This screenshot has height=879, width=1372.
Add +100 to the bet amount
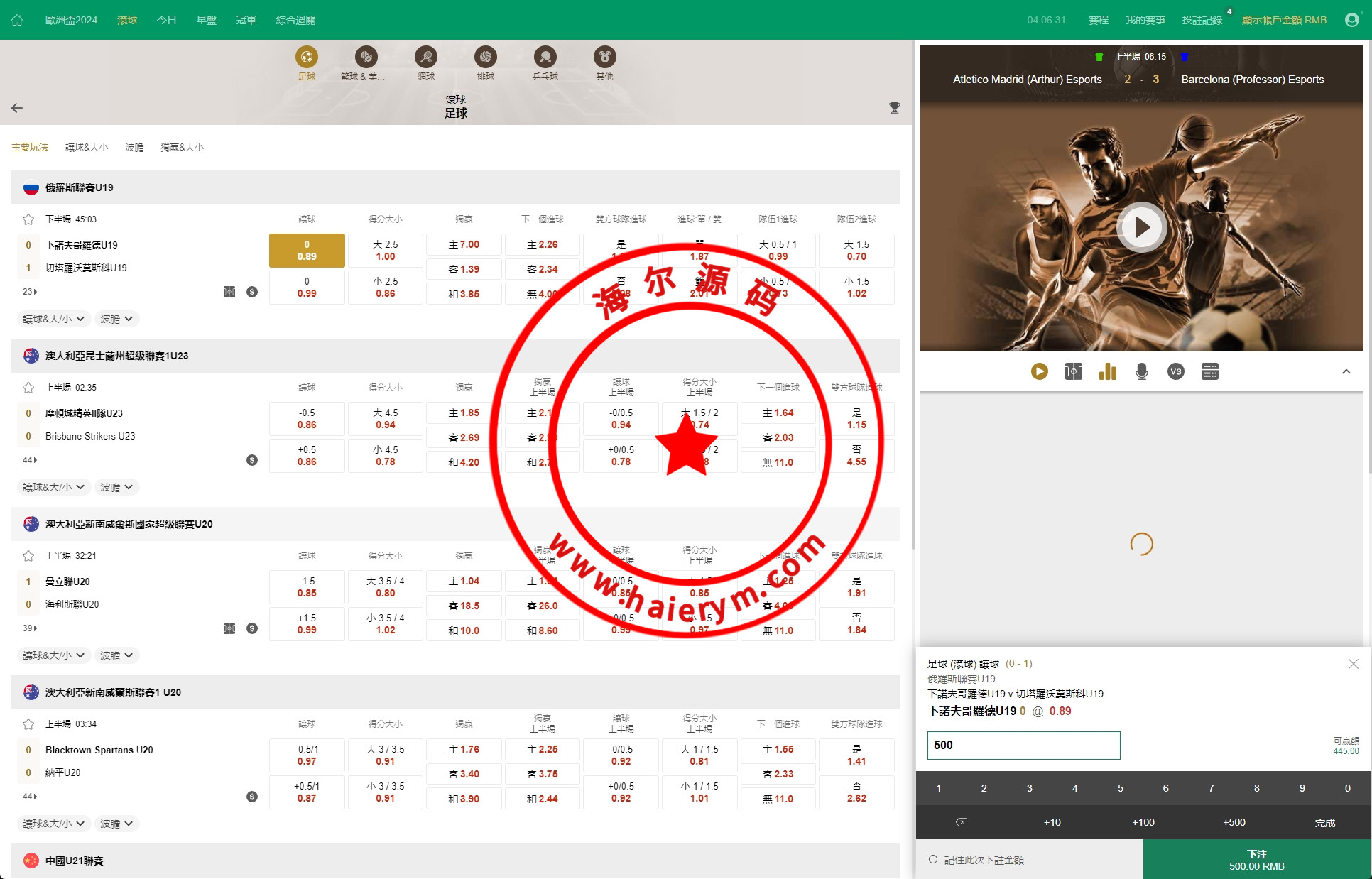(1143, 822)
